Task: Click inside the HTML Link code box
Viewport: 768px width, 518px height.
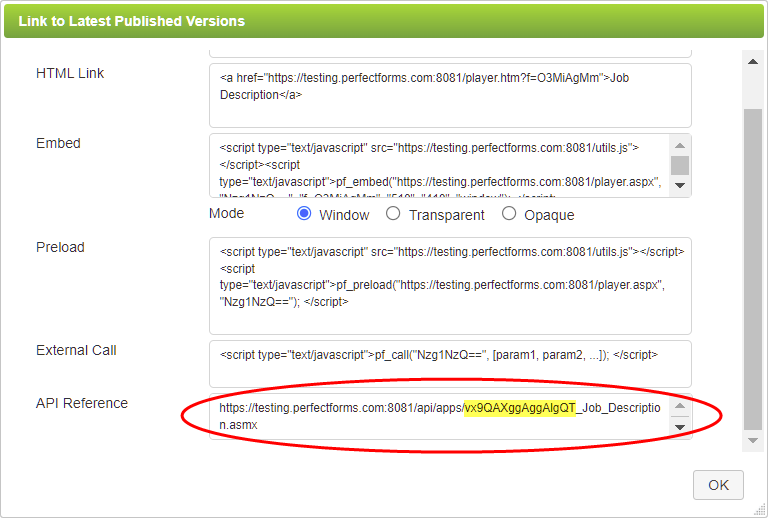Action: coord(449,95)
